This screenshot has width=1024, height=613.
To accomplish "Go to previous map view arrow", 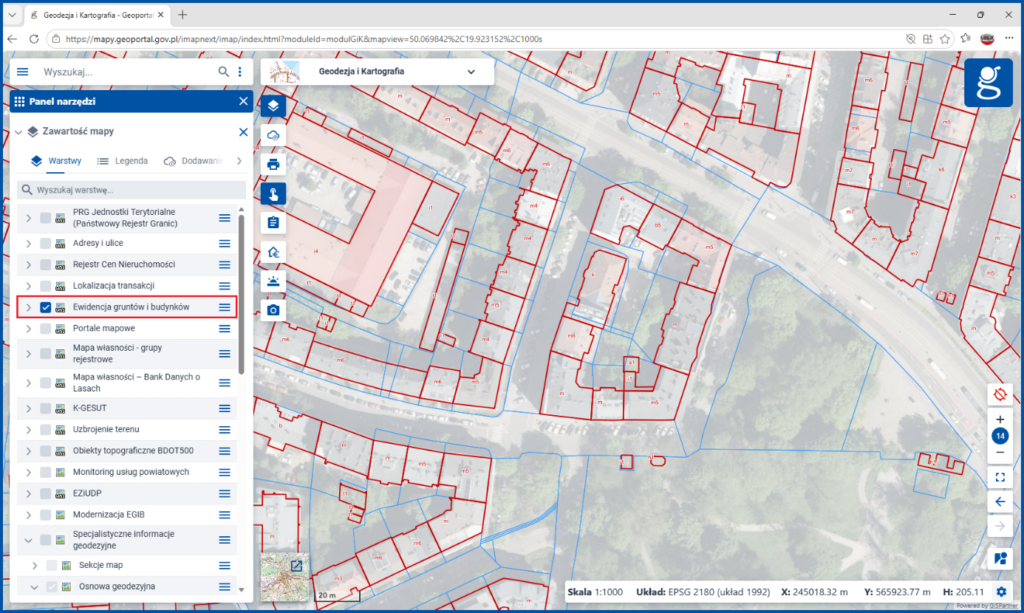I will coord(1000,501).
